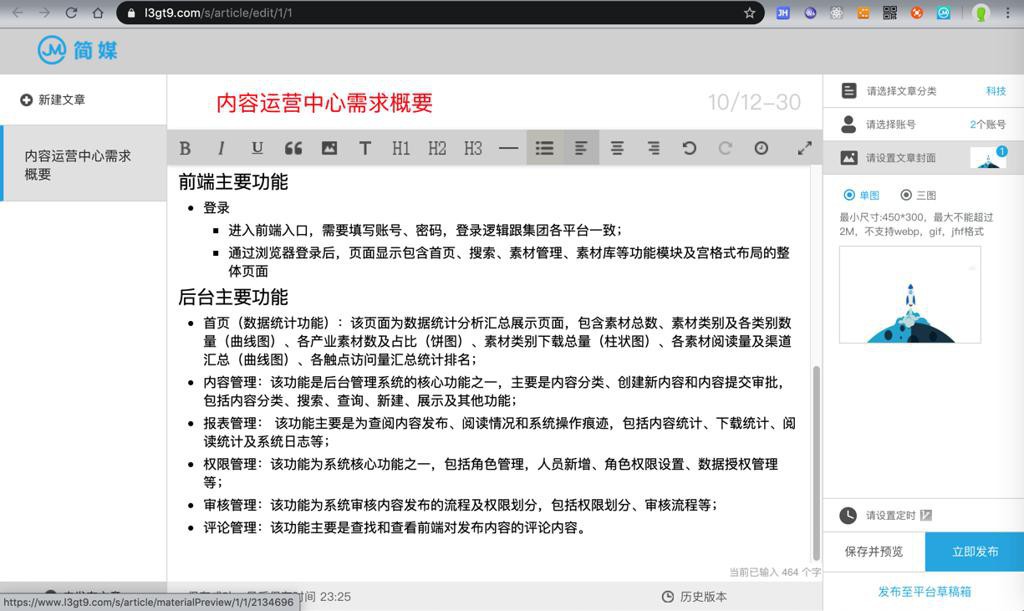
Task: Click the article title field
Action: point(324,102)
